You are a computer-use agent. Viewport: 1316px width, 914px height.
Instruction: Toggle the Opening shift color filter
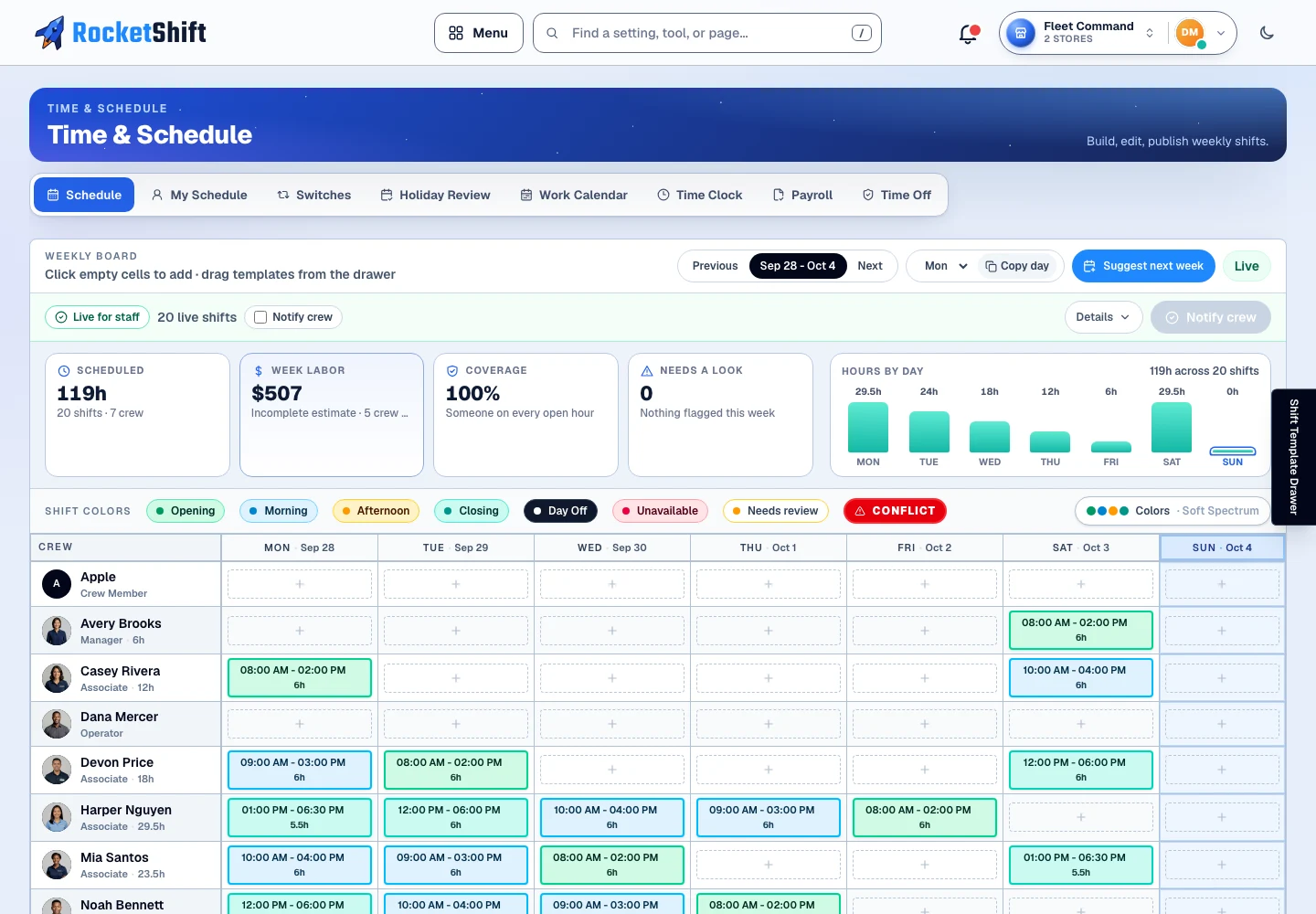pos(186,511)
